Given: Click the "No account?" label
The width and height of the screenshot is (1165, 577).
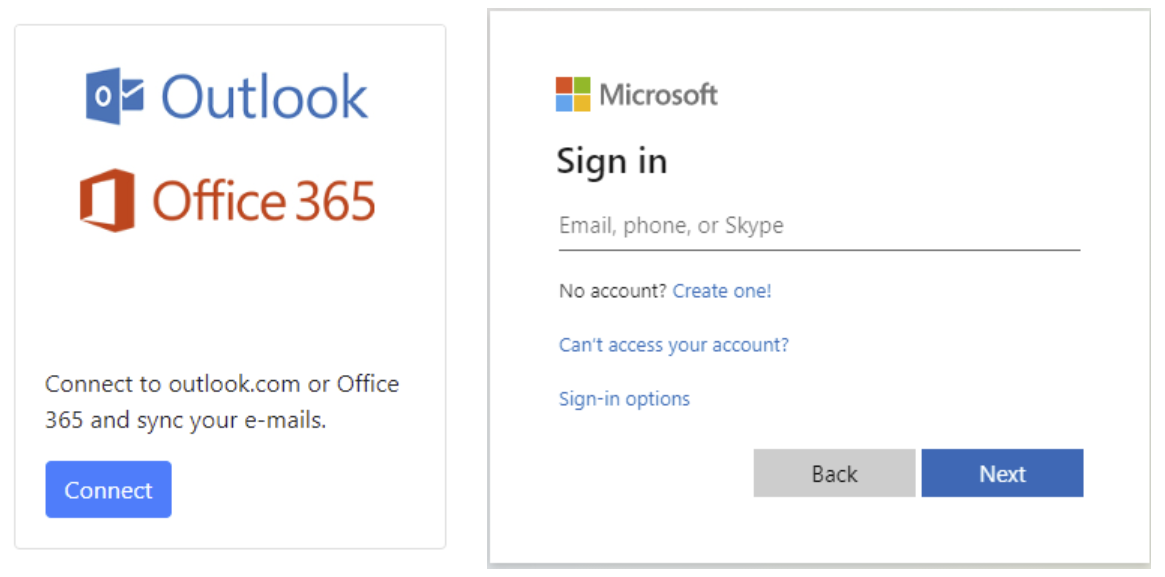Looking at the screenshot, I should 613,291.
